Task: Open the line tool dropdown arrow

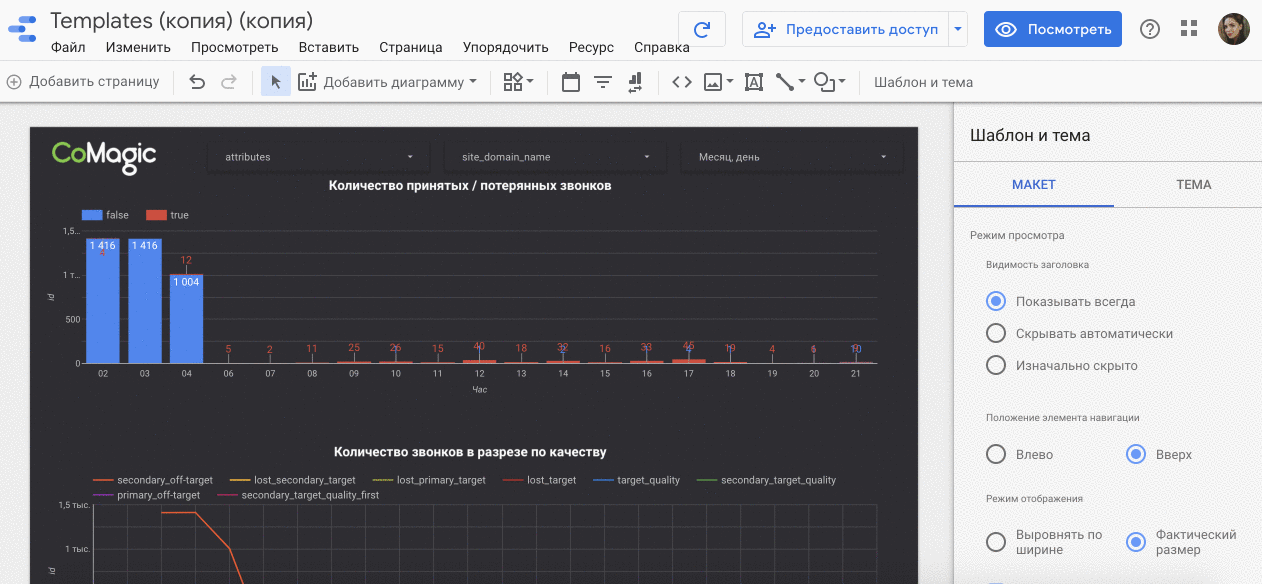Action: (x=802, y=82)
